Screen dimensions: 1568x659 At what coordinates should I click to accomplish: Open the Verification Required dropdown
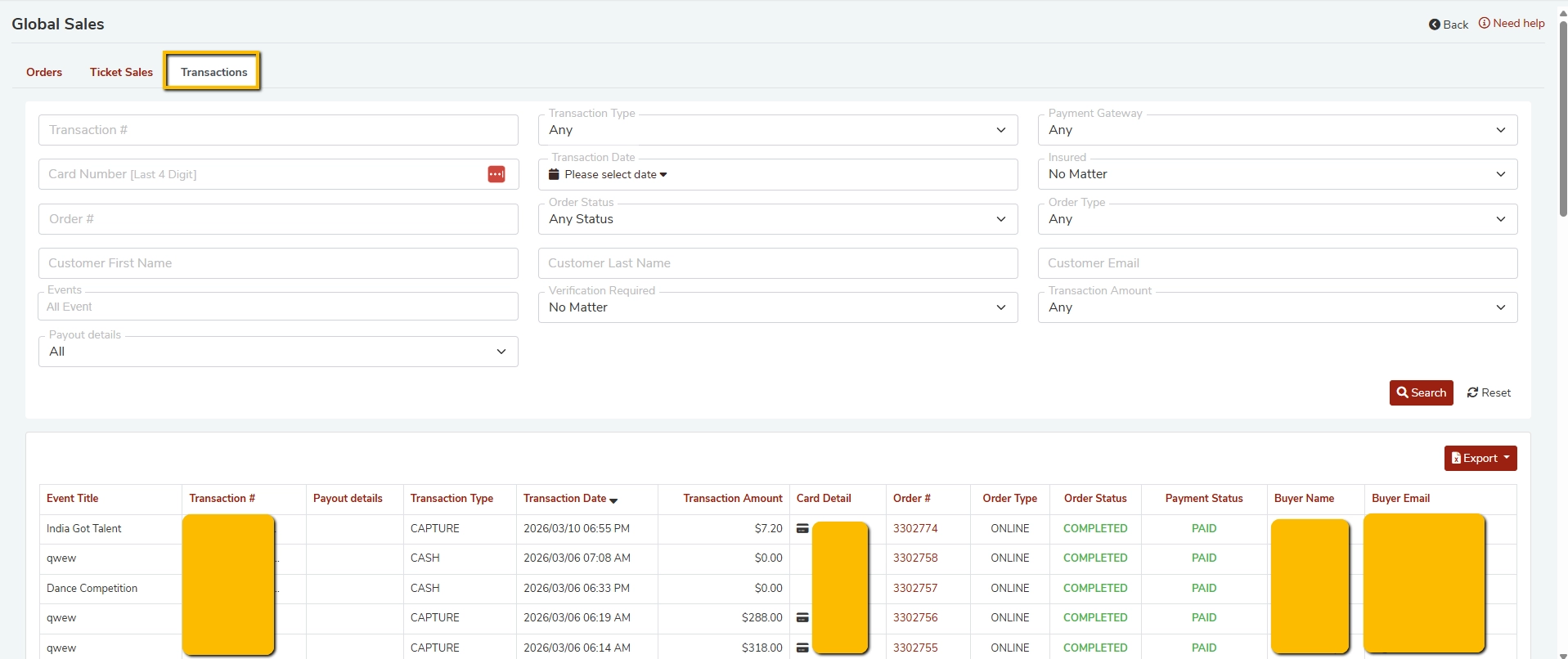(778, 307)
